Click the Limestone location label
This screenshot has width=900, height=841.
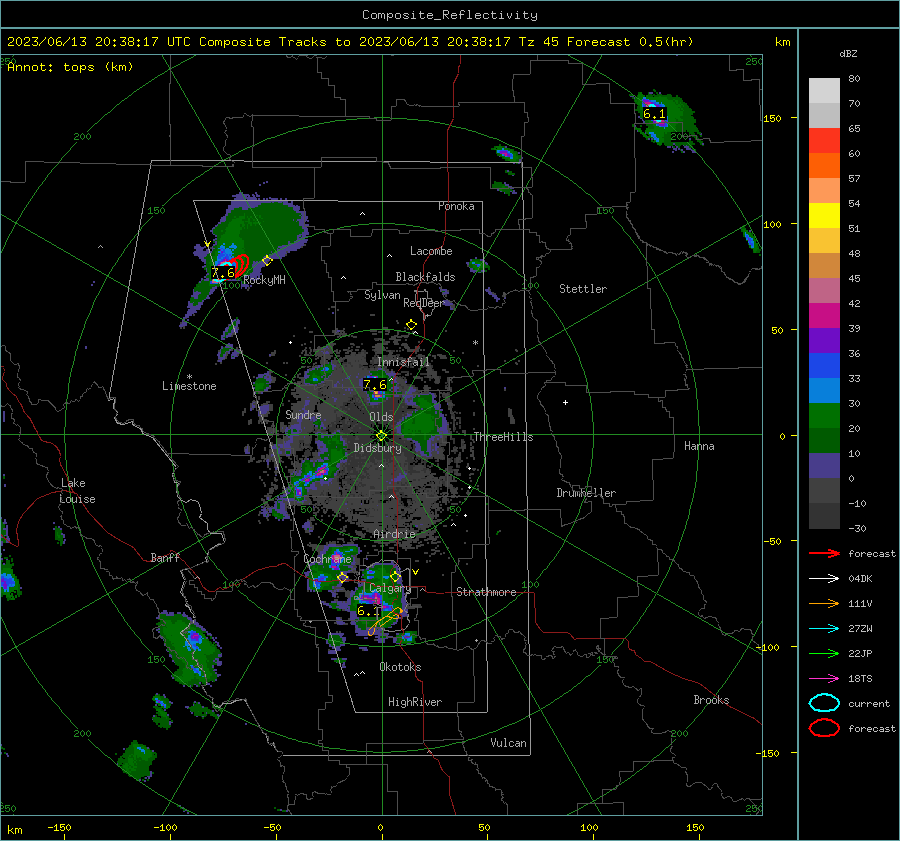pyautogui.click(x=189, y=386)
